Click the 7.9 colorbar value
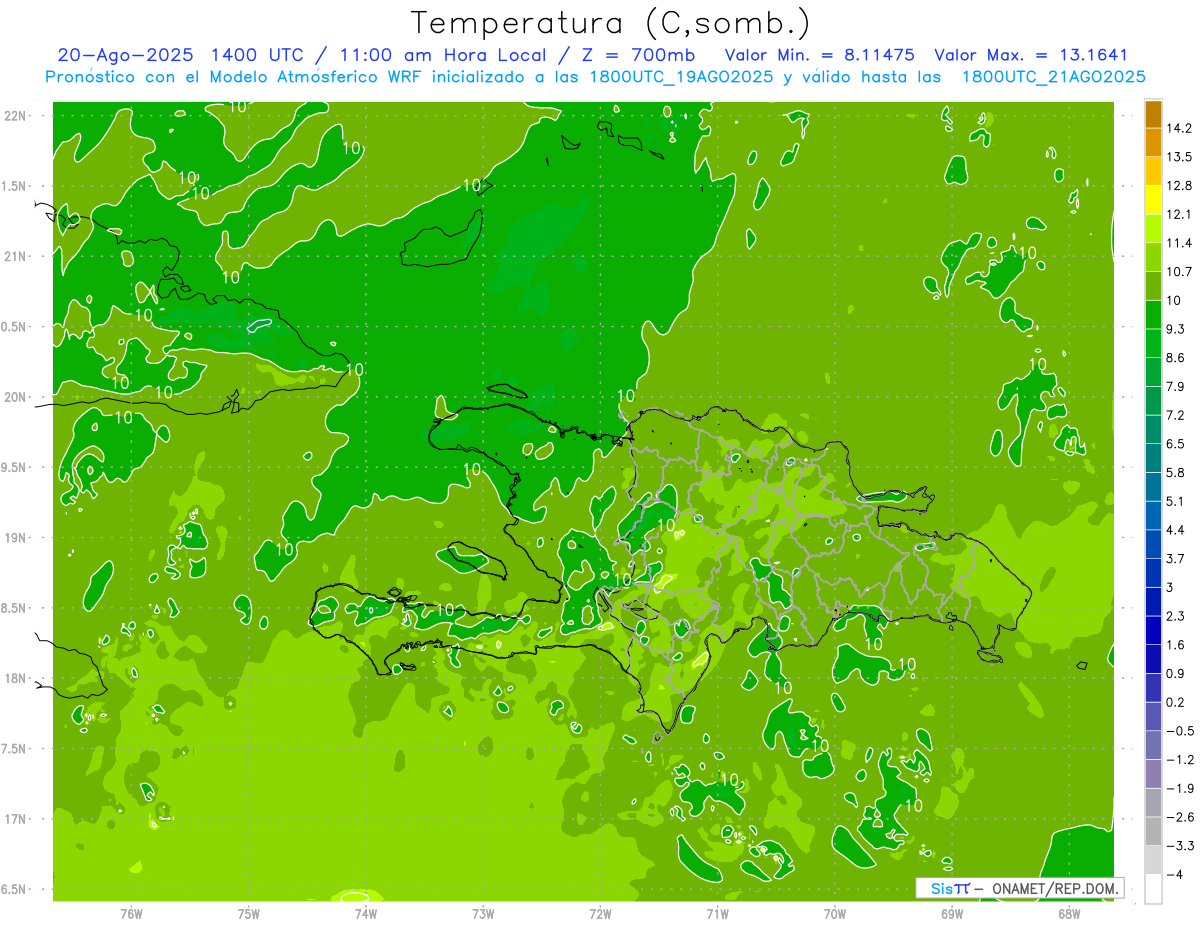 pos(1176,387)
